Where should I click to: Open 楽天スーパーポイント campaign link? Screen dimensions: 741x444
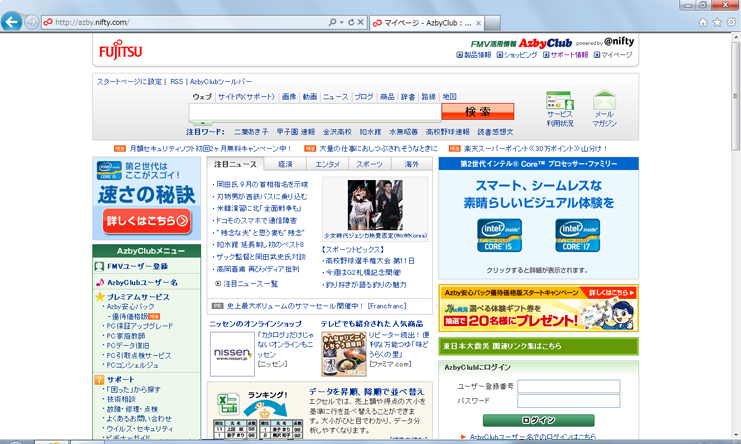pos(535,148)
